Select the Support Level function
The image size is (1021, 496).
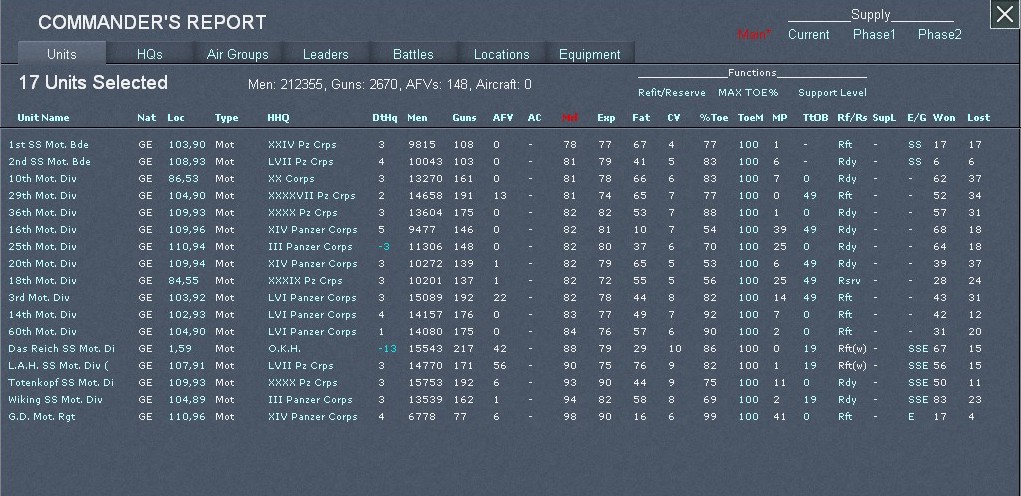[x=832, y=93]
